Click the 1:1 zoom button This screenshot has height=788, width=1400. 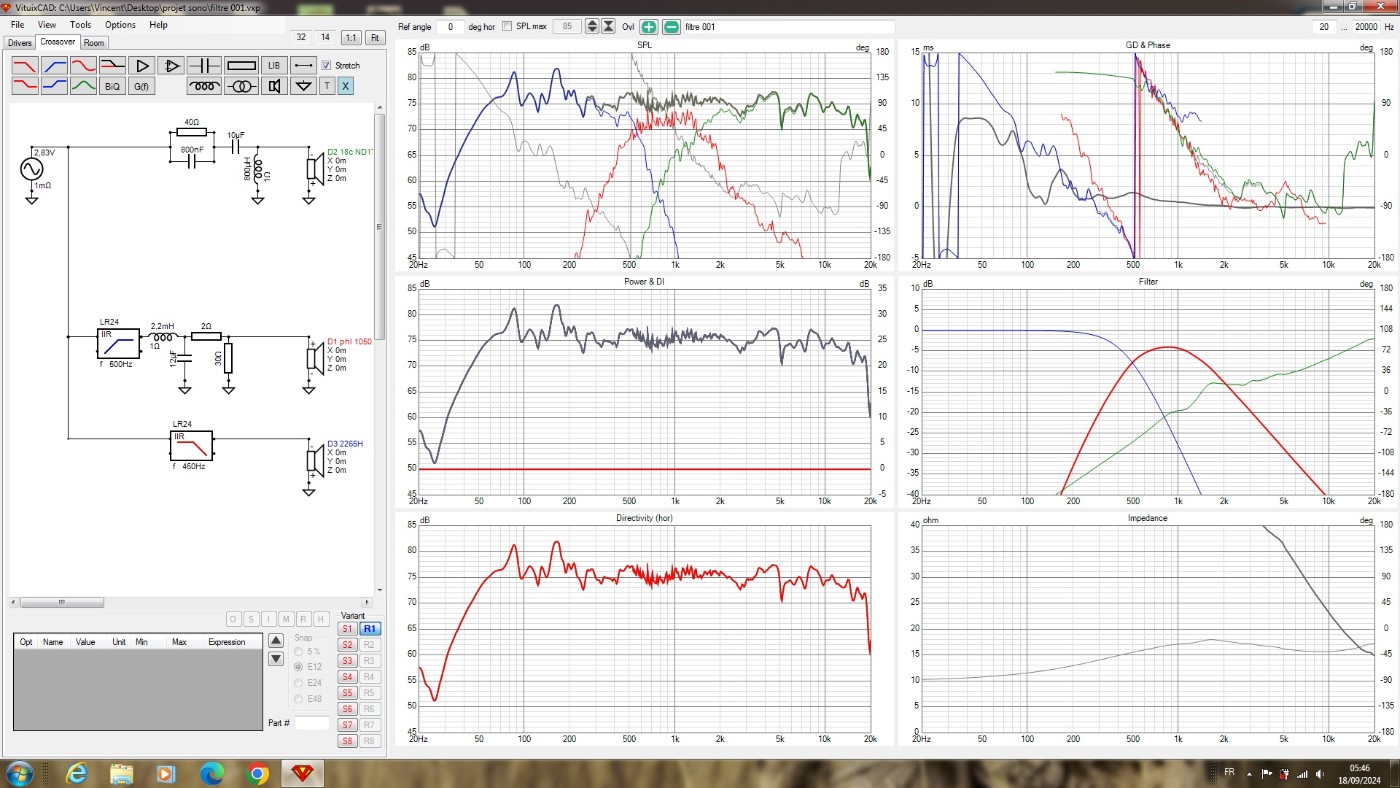point(351,38)
